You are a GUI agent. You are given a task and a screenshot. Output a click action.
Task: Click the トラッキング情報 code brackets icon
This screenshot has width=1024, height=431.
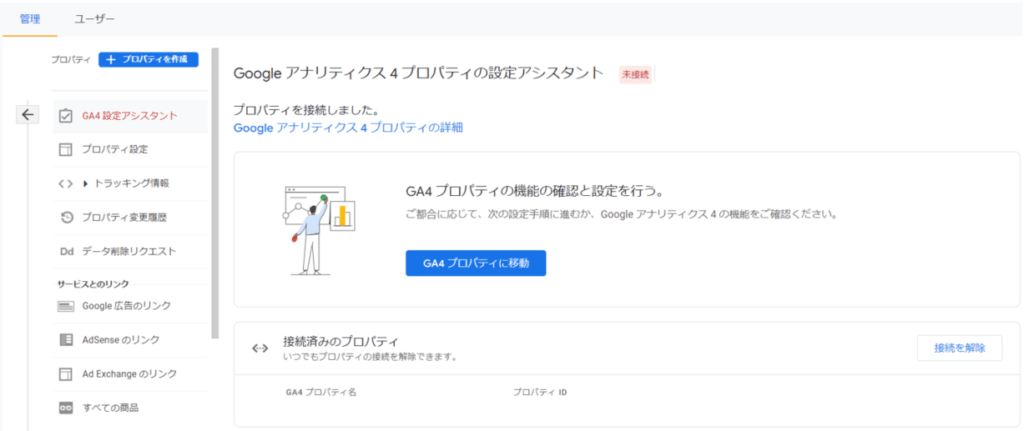point(65,184)
